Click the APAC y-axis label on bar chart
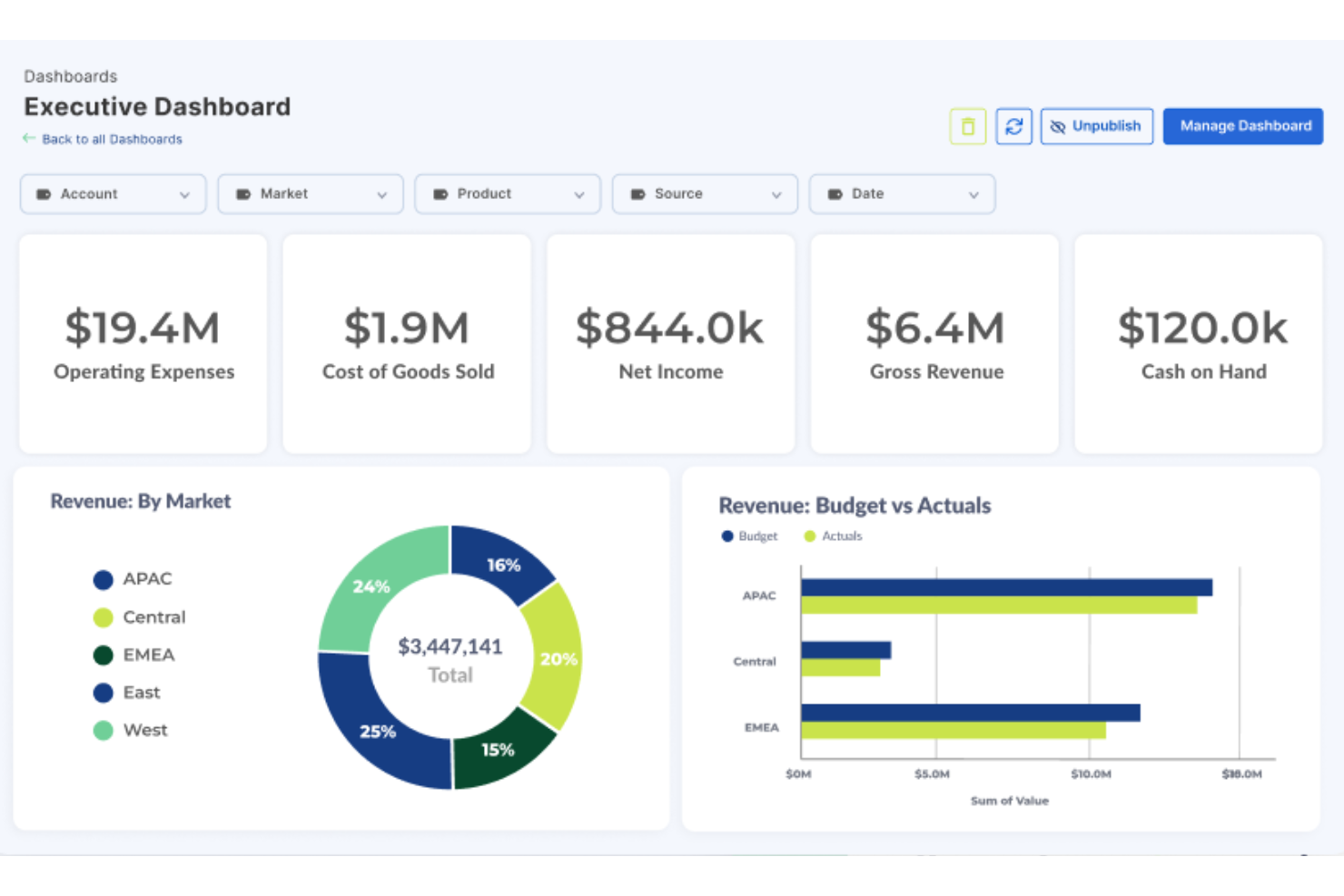 [x=759, y=596]
